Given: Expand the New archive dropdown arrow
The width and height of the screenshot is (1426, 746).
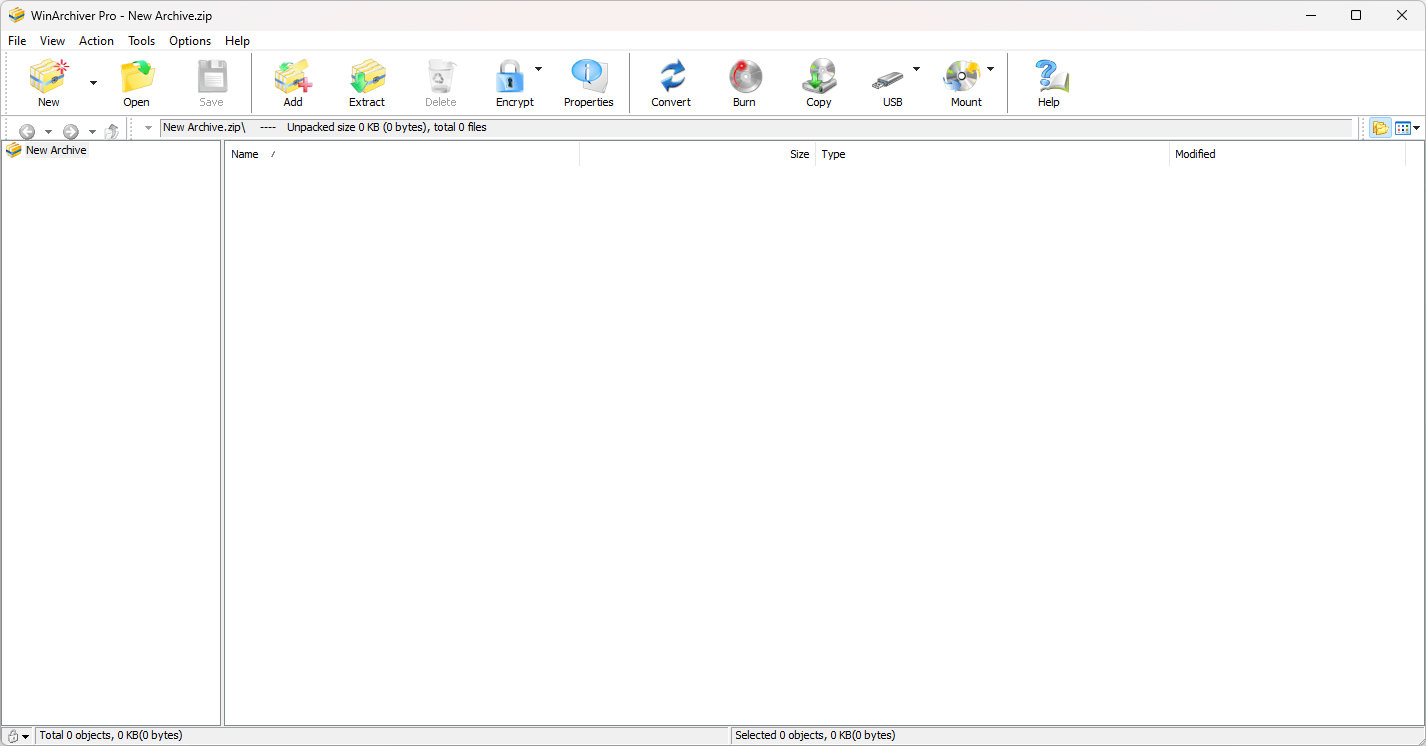Looking at the screenshot, I should [93, 82].
